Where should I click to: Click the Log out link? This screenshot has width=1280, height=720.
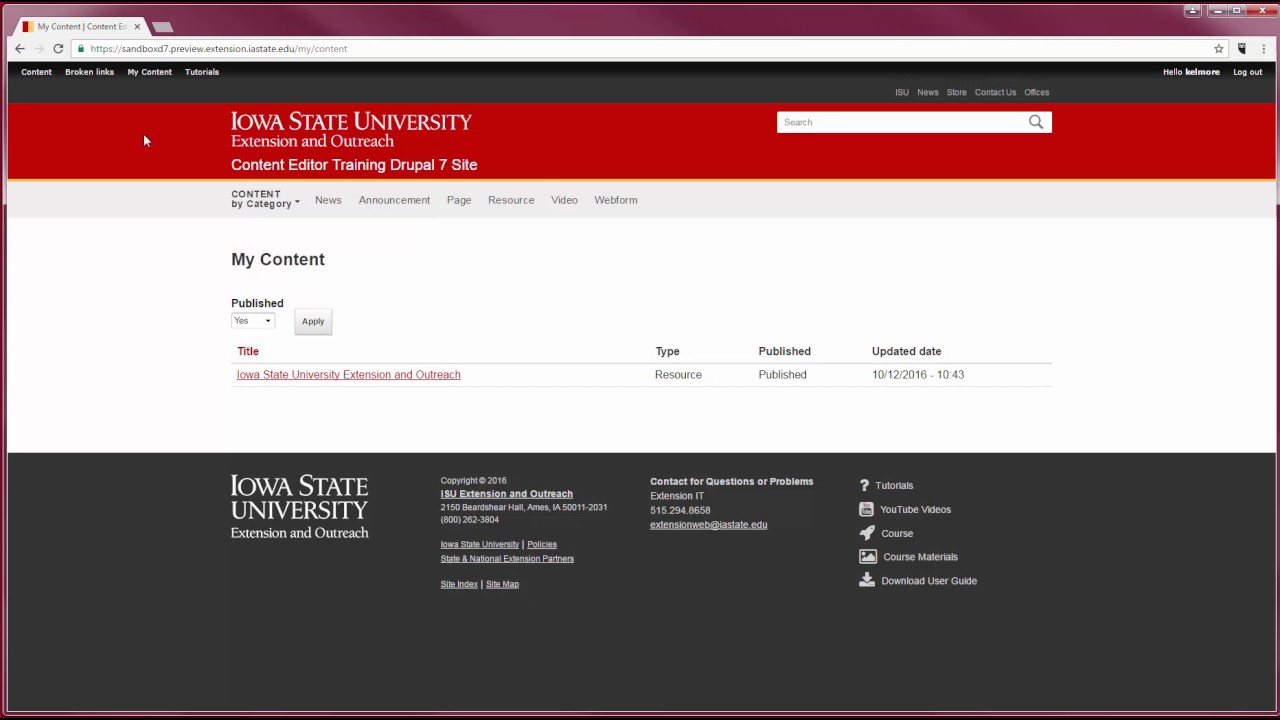click(1247, 72)
